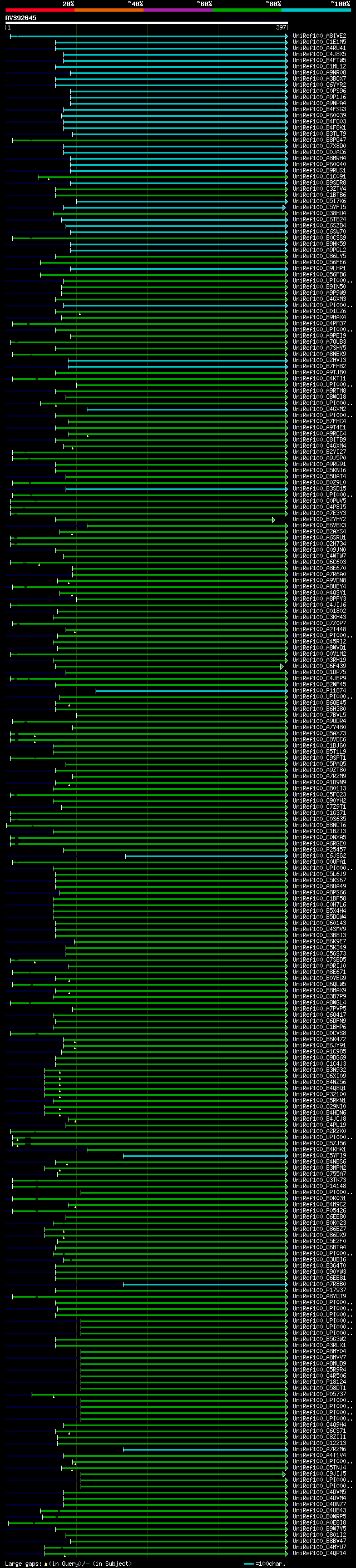The height and width of the screenshot is (1568, 356).
Task: Select hit UniRef100_C5YFI5
Action: (319, 207)
